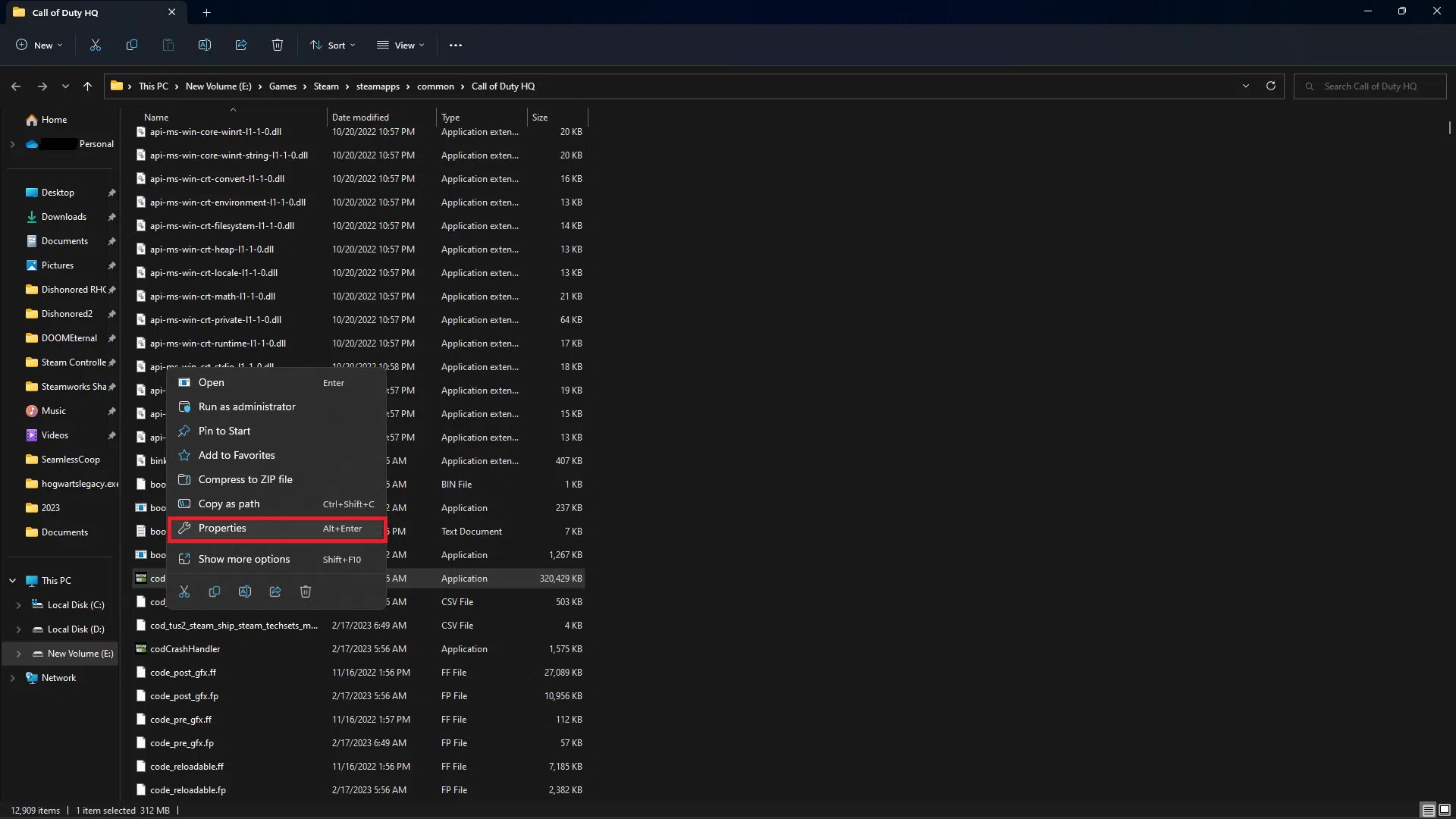Screen dimensions: 1456x819
Task: Go up one directory level using the up arrow
Action: tap(87, 86)
